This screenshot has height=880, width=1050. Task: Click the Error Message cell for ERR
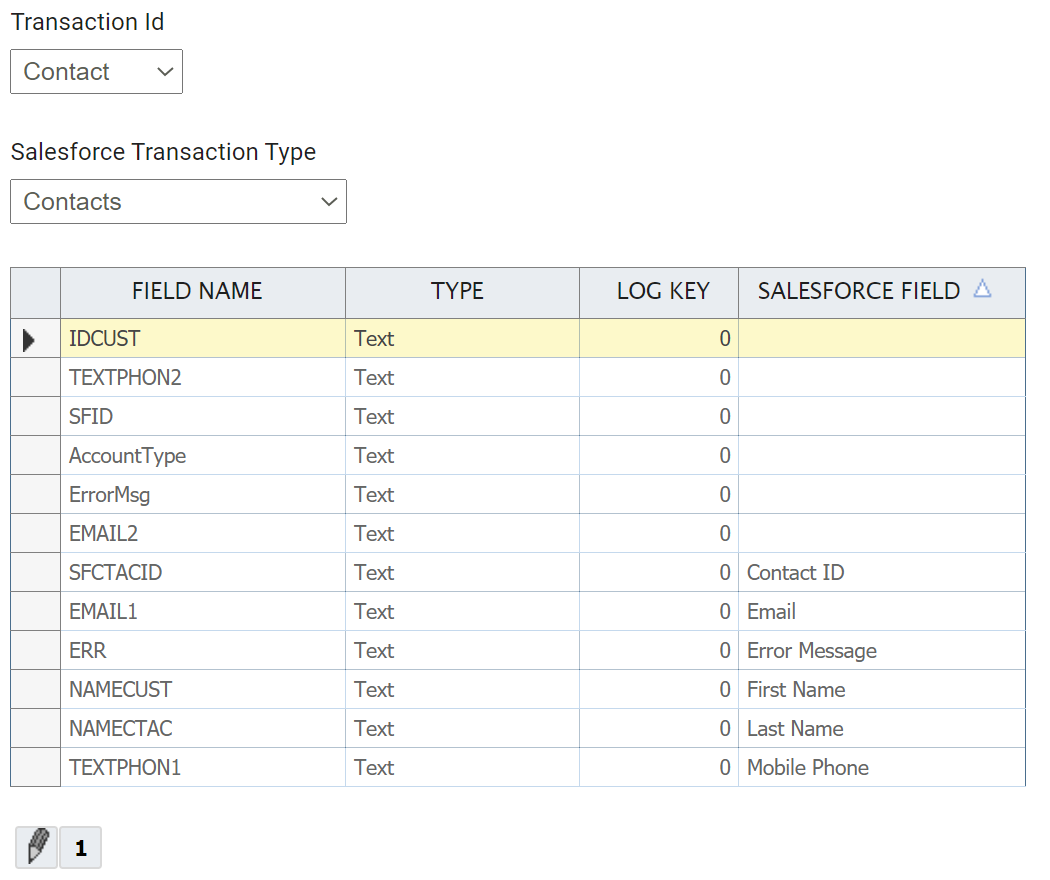811,651
